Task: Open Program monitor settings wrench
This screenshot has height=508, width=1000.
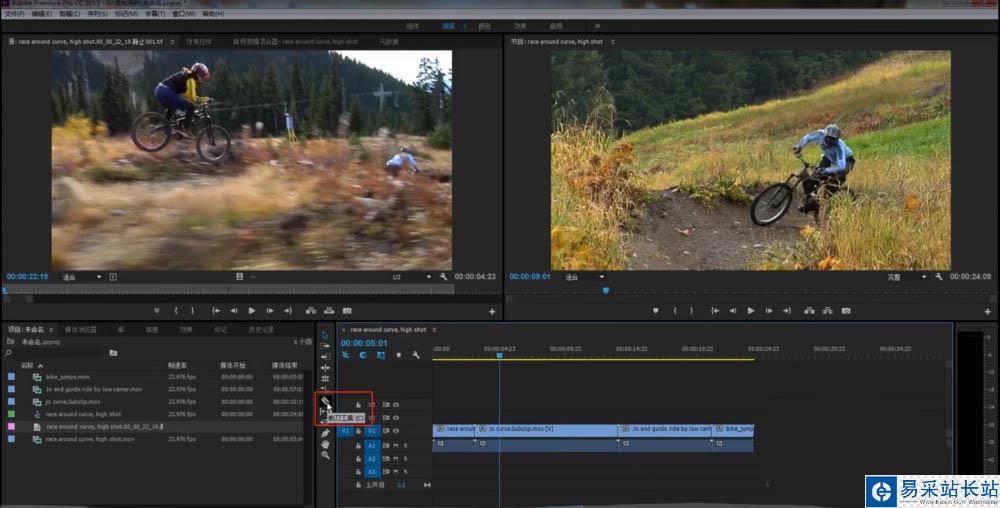Action: click(x=939, y=277)
